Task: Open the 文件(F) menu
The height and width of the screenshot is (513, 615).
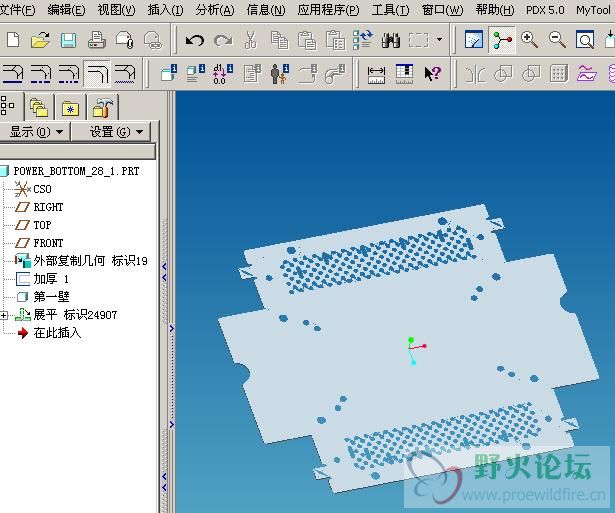Action: pyautogui.click(x=17, y=9)
